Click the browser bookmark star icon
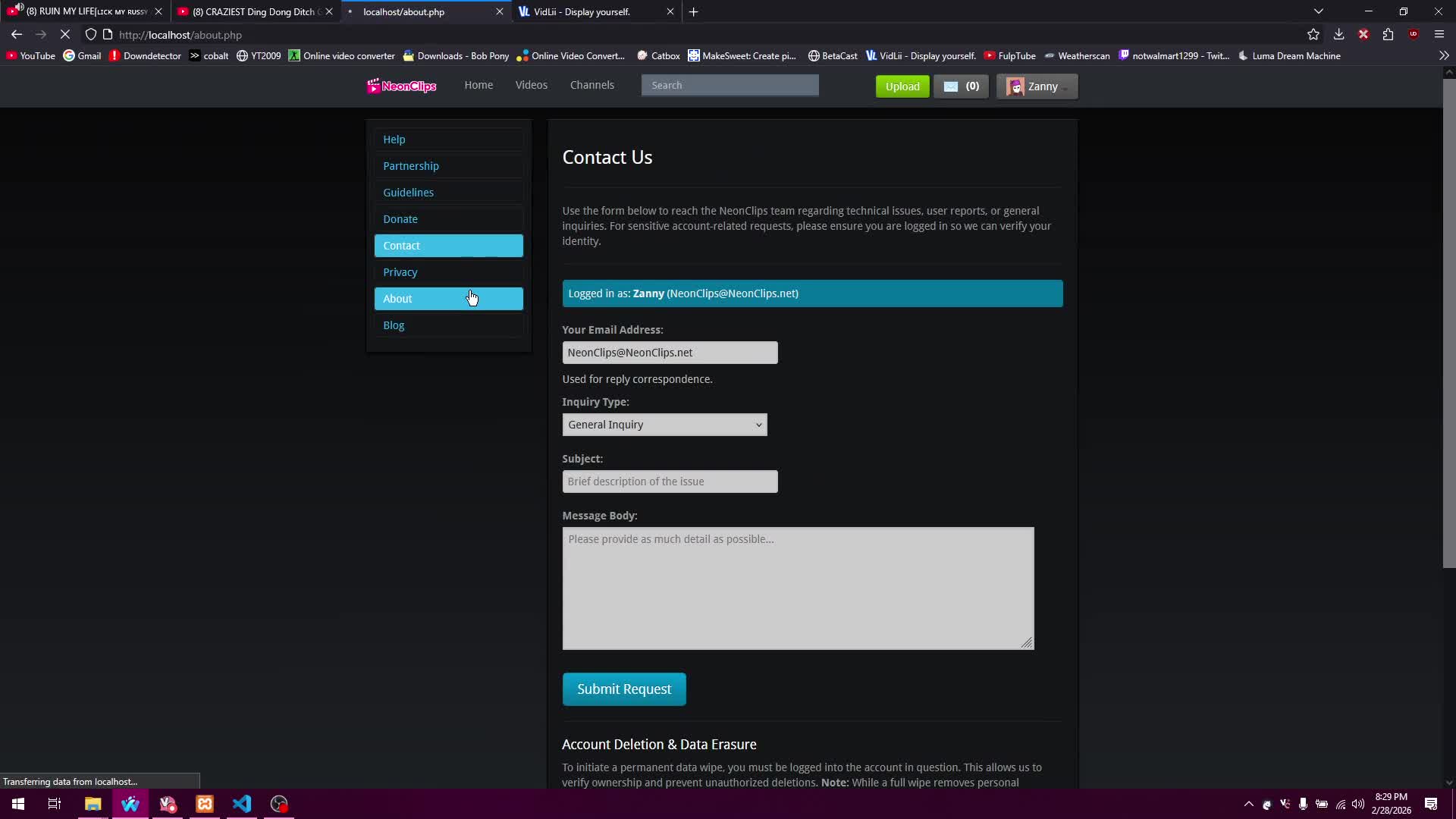Screen dimensions: 1456x819 coord(1313,35)
